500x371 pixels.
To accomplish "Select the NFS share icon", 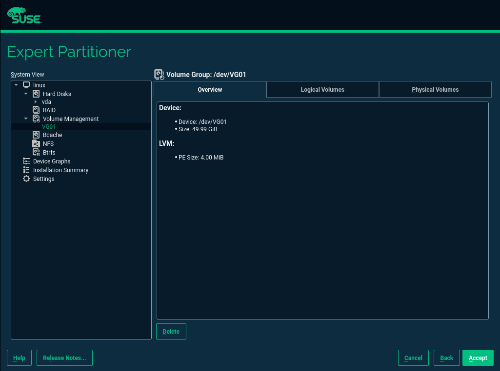I will 36,144.
